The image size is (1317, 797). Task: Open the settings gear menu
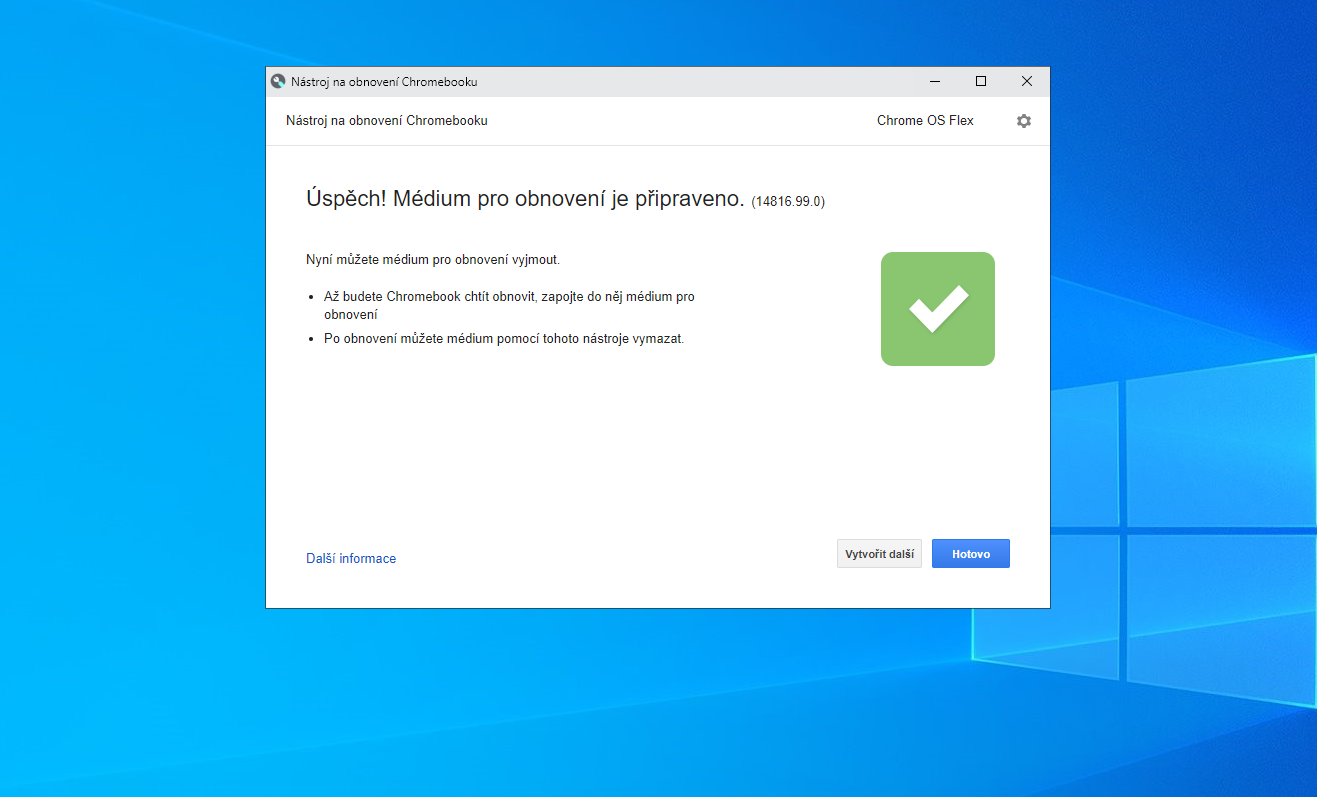[x=1023, y=121]
